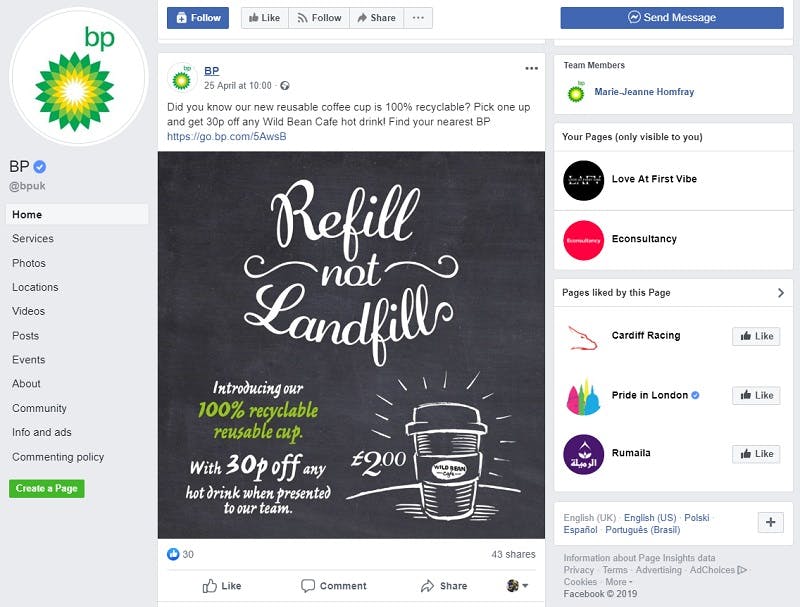Click the Send Message button
The width and height of the screenshot is (800, 607).
pyautogui.click(x=672, y=18)
